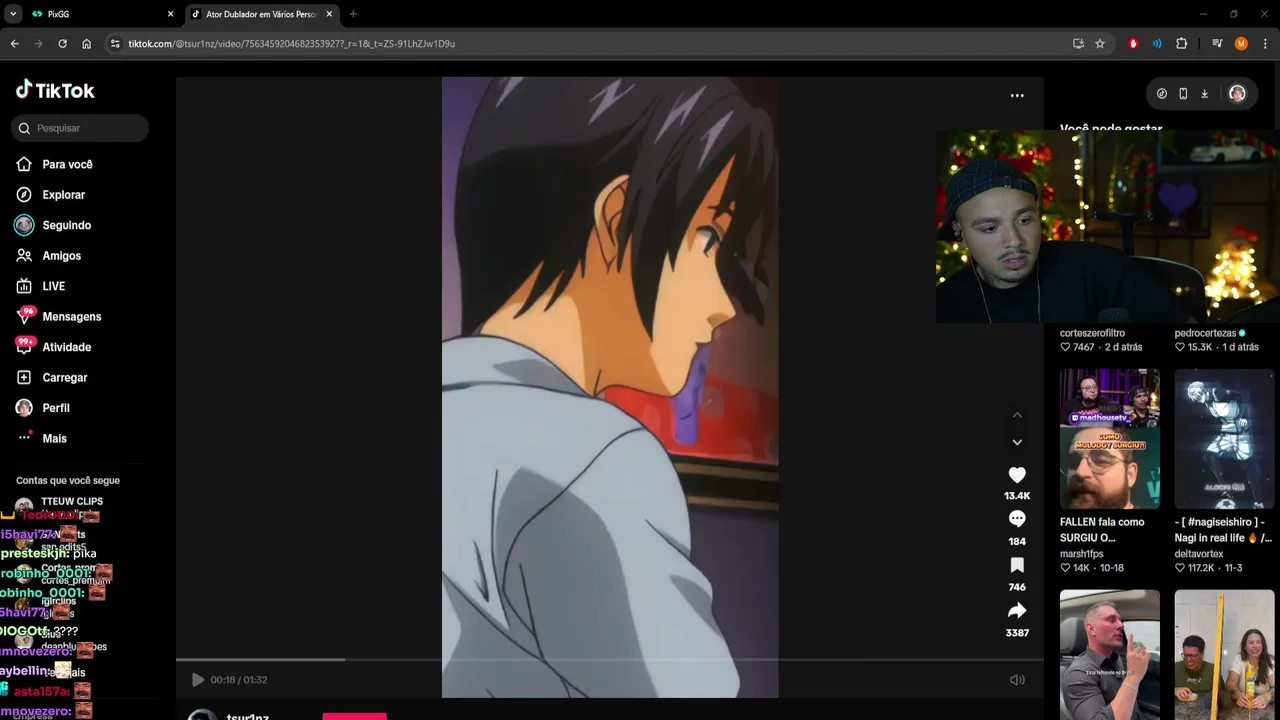This screenshot has height=720, width=1280.
Task: Close the Ator Dublador TikTok tab
Action: pyautogui.click(x=329, y=14)
